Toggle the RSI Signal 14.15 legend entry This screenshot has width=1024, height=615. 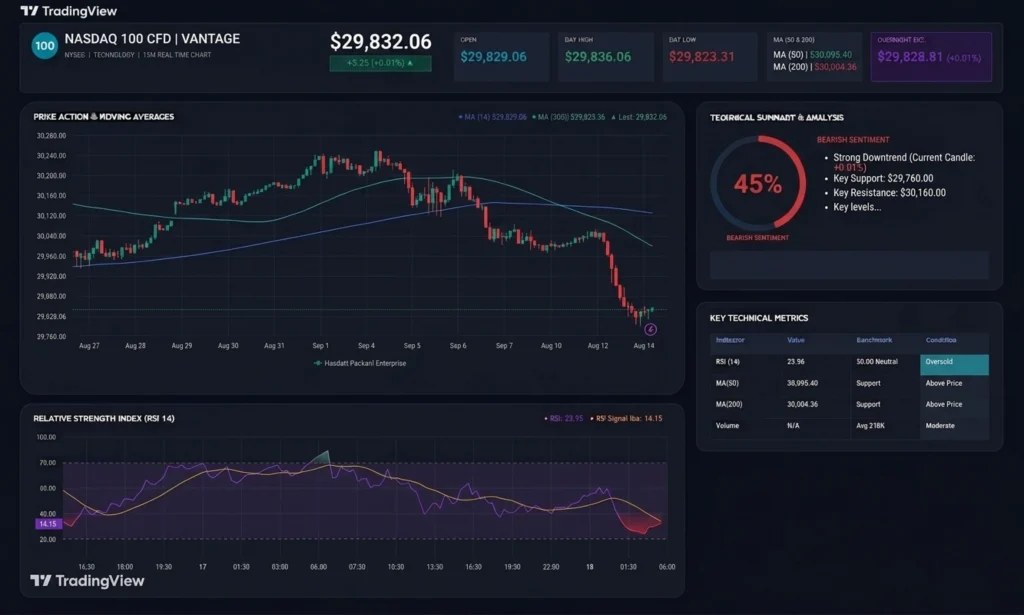626,418
